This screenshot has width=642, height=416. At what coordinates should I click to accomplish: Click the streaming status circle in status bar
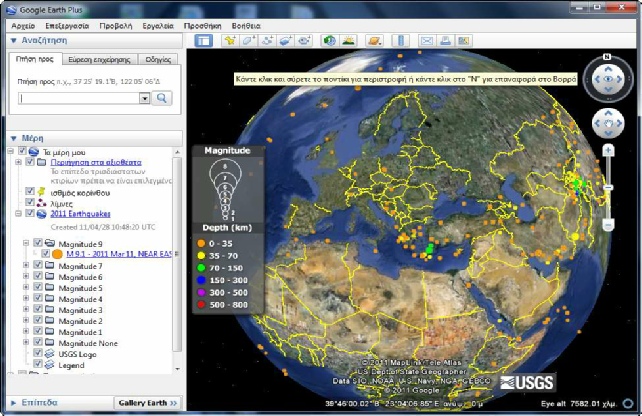point(628,403)
